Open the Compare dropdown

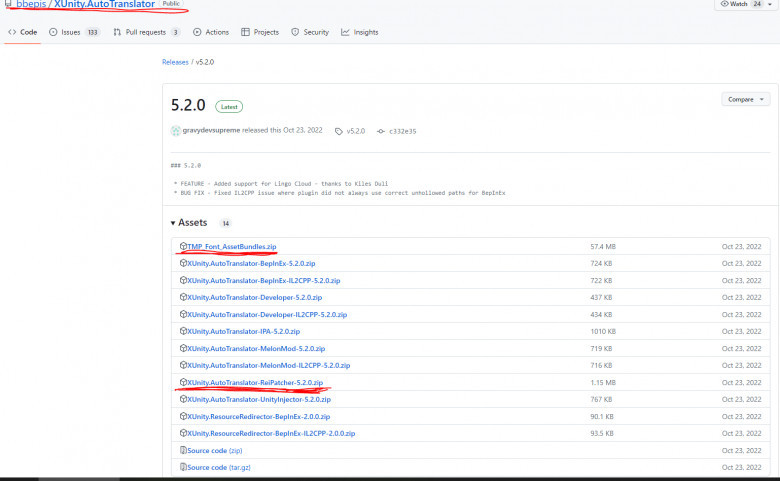(745, 100)
